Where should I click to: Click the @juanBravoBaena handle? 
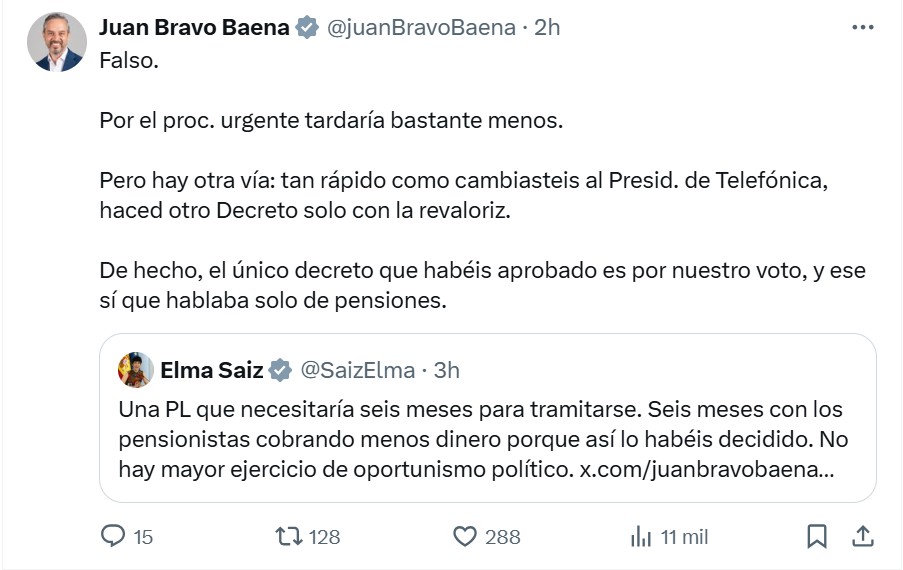coord(420,28)
